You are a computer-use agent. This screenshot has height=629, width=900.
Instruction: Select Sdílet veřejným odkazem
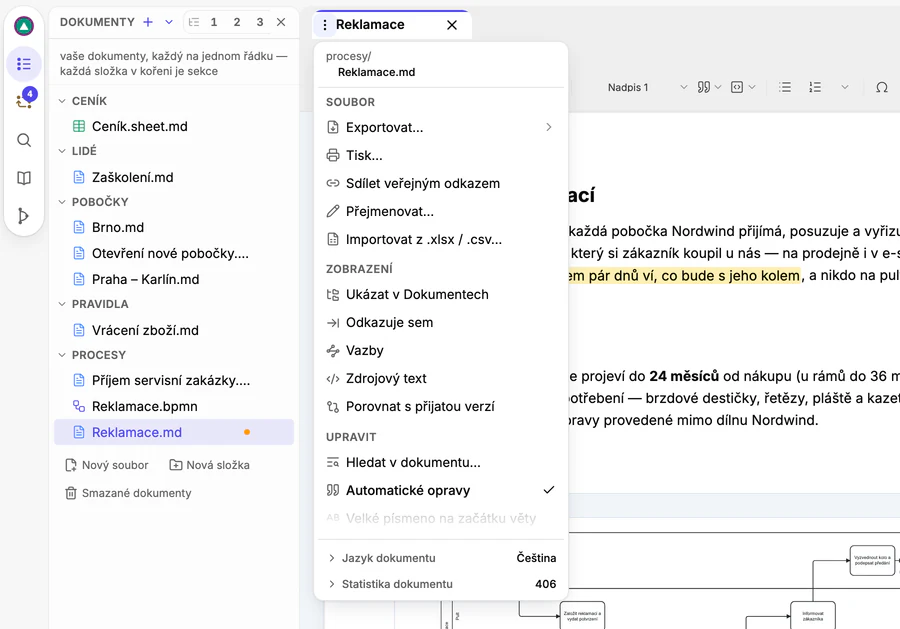441,184
